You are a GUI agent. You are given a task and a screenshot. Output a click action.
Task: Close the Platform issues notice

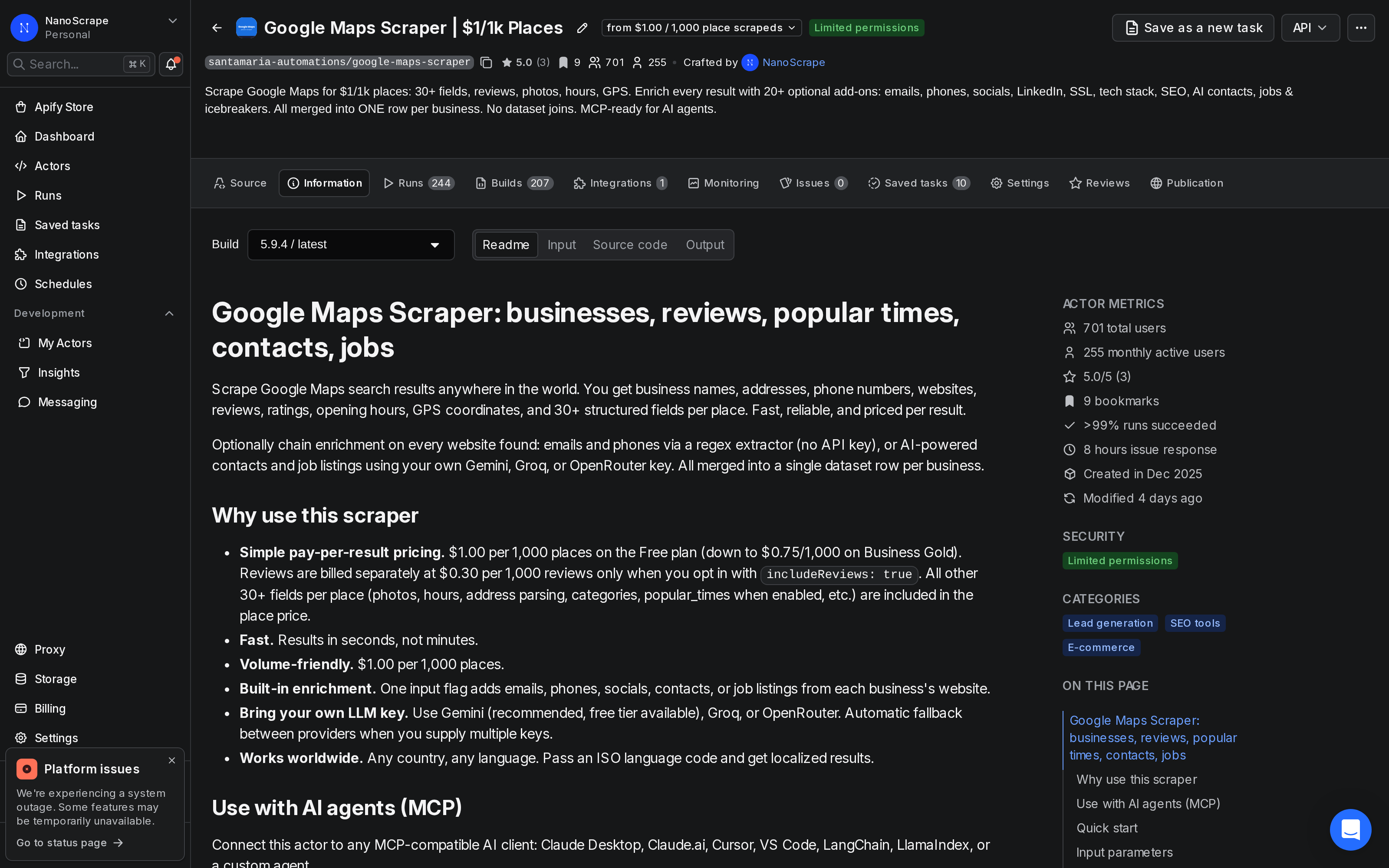pos(171,760)
